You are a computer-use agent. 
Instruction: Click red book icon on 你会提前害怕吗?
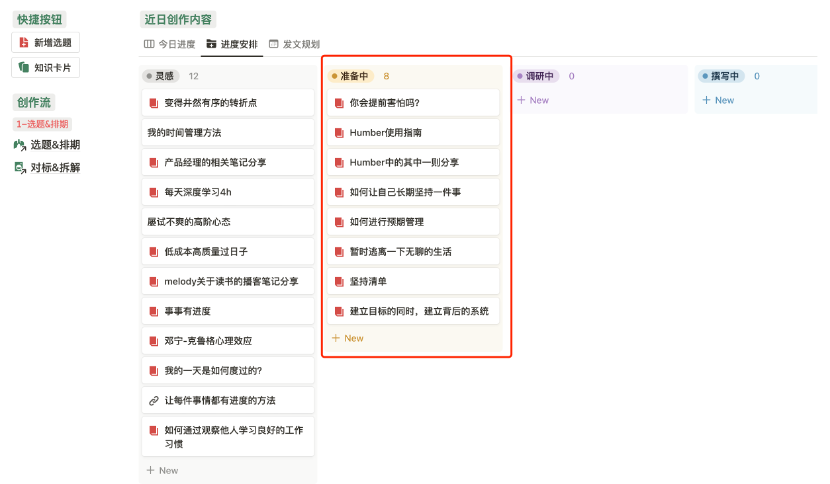pos(339,103)
